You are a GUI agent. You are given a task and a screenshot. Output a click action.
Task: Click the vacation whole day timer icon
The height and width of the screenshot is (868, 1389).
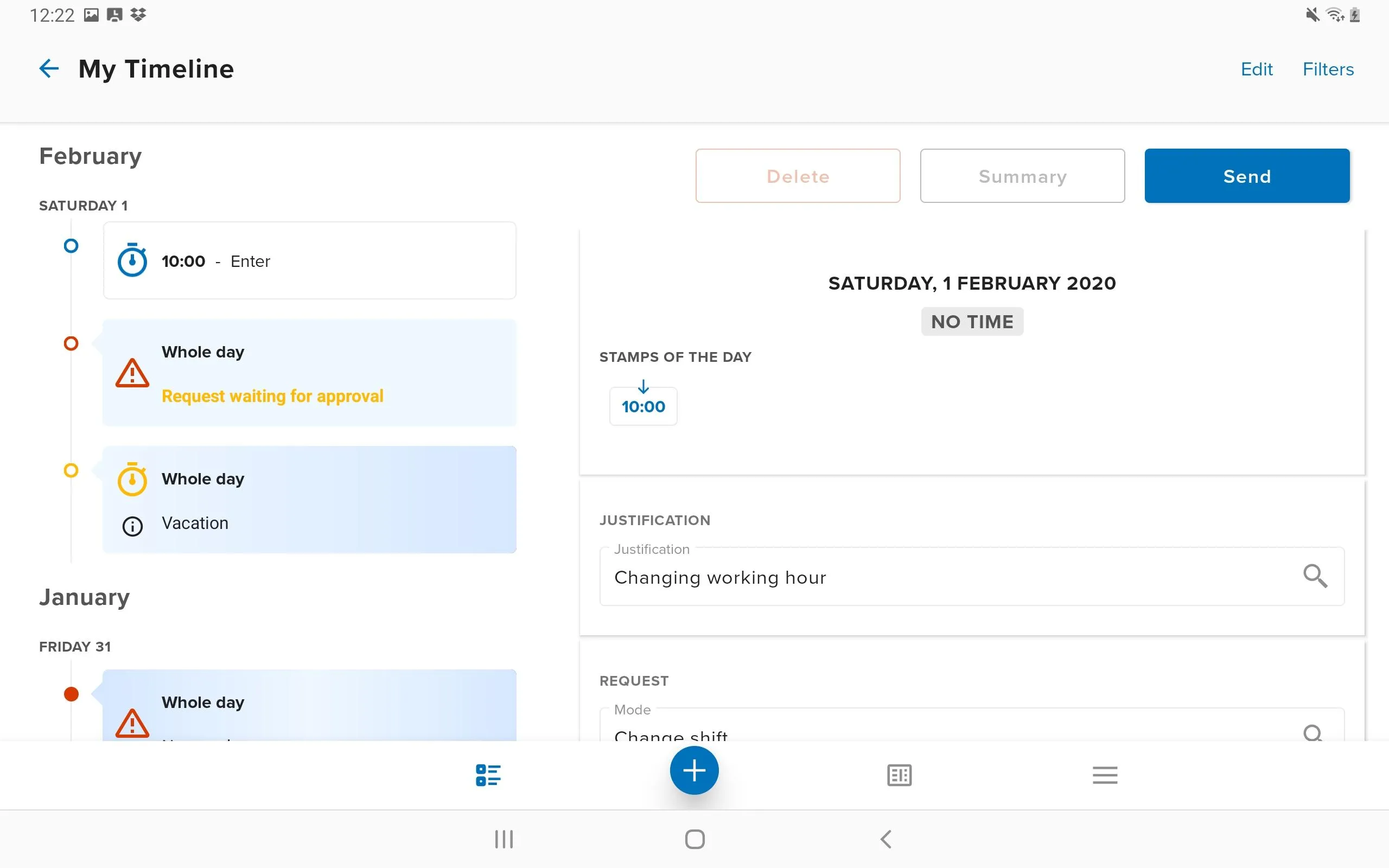[x=132, y=478]
